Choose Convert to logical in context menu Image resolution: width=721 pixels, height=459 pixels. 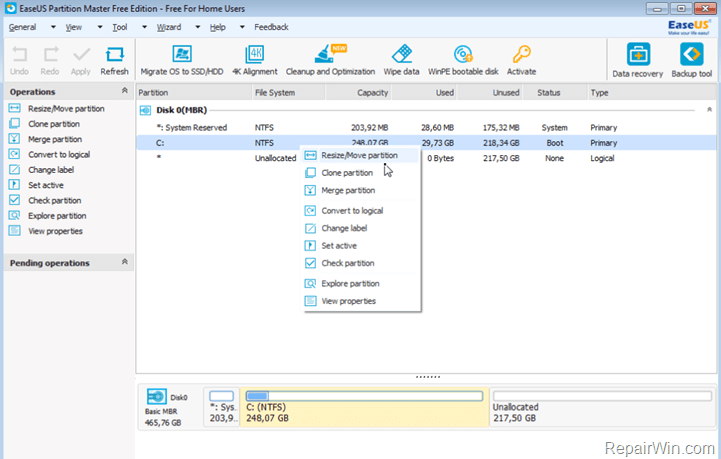pyautogui.click(x=361, y=211)
